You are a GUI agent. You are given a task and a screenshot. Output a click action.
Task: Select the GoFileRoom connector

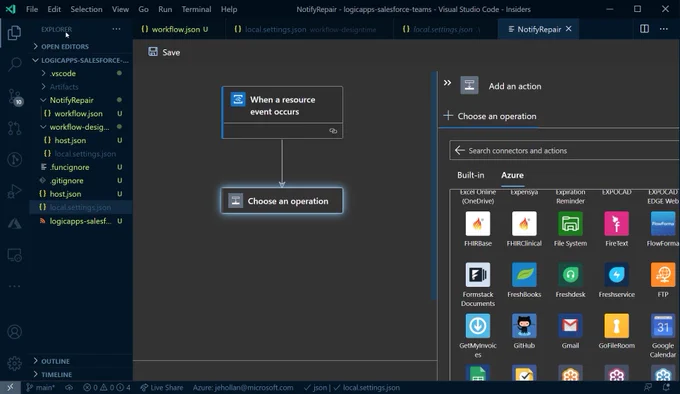pos(617,332)
